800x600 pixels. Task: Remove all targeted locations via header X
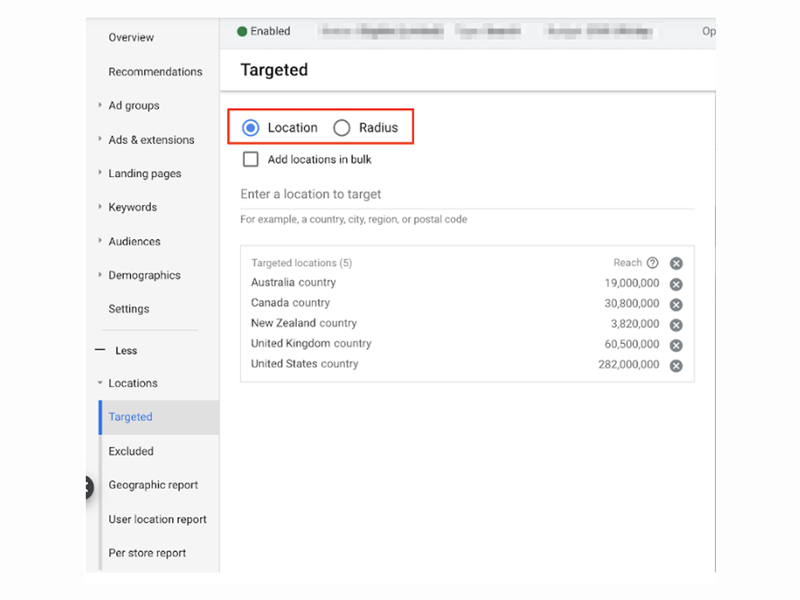[x=676, y=263]
